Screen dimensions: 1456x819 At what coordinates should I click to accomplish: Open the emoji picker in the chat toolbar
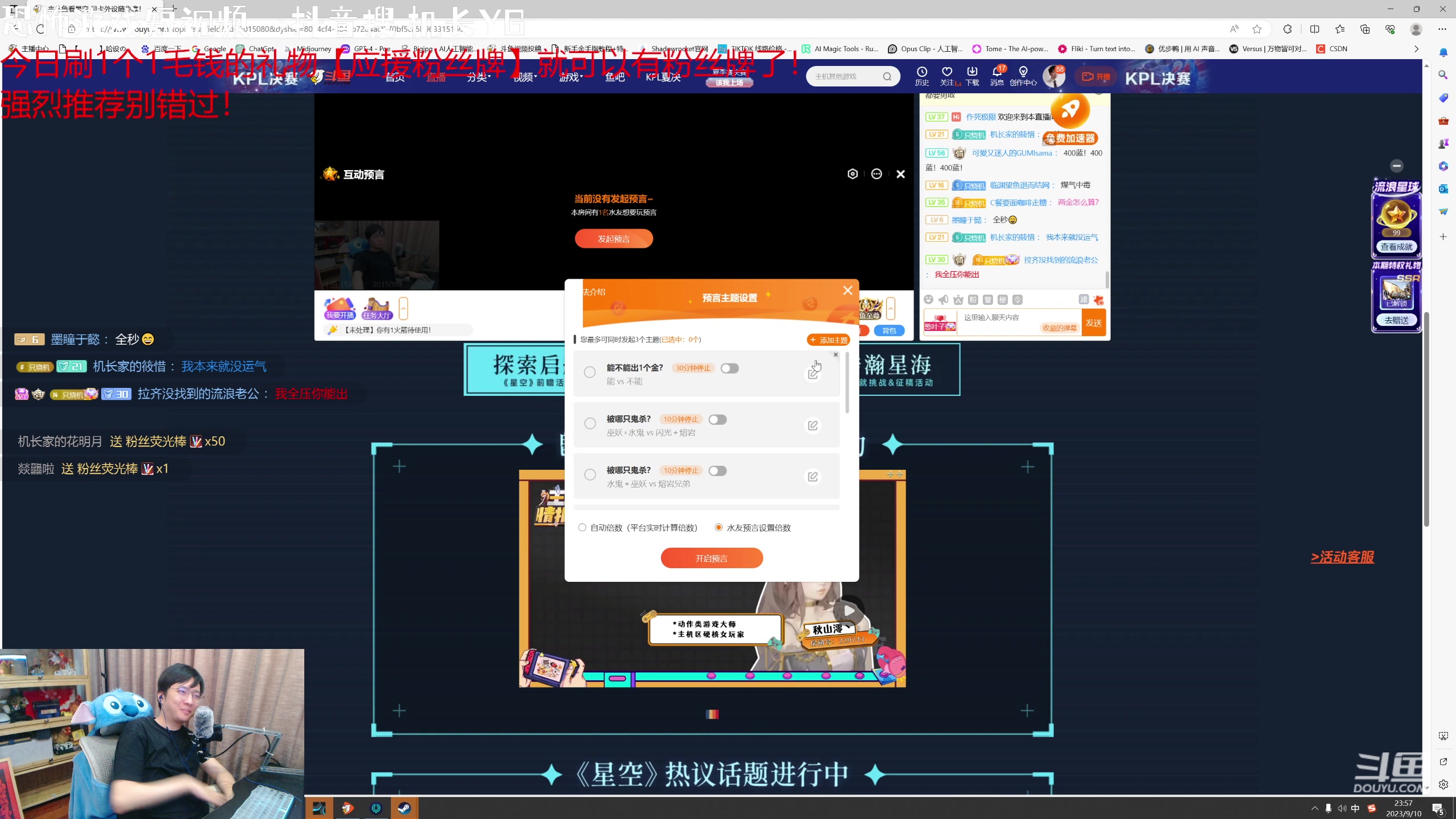929,300
